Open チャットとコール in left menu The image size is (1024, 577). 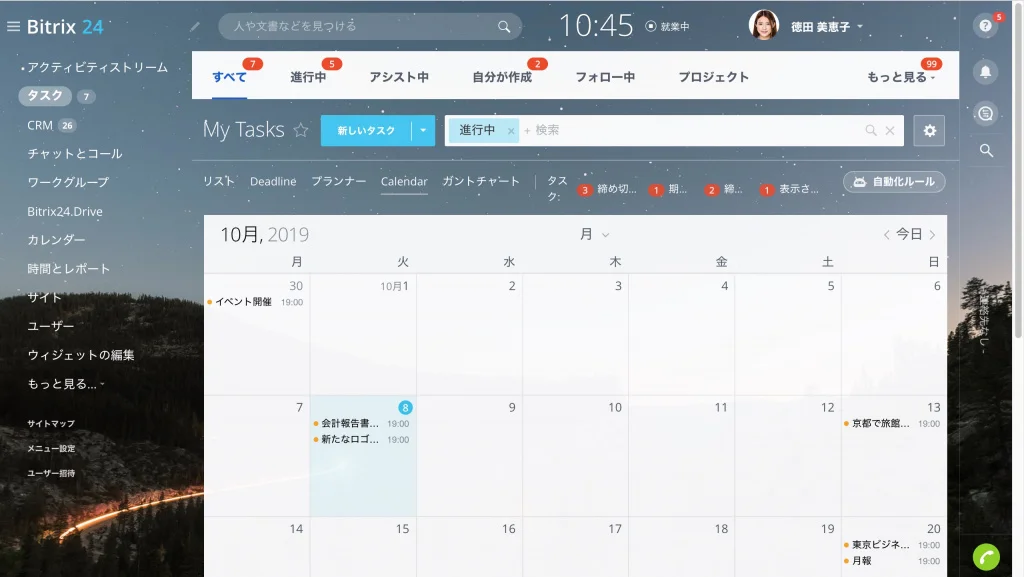pyautogui.click(x=74, y=153)
